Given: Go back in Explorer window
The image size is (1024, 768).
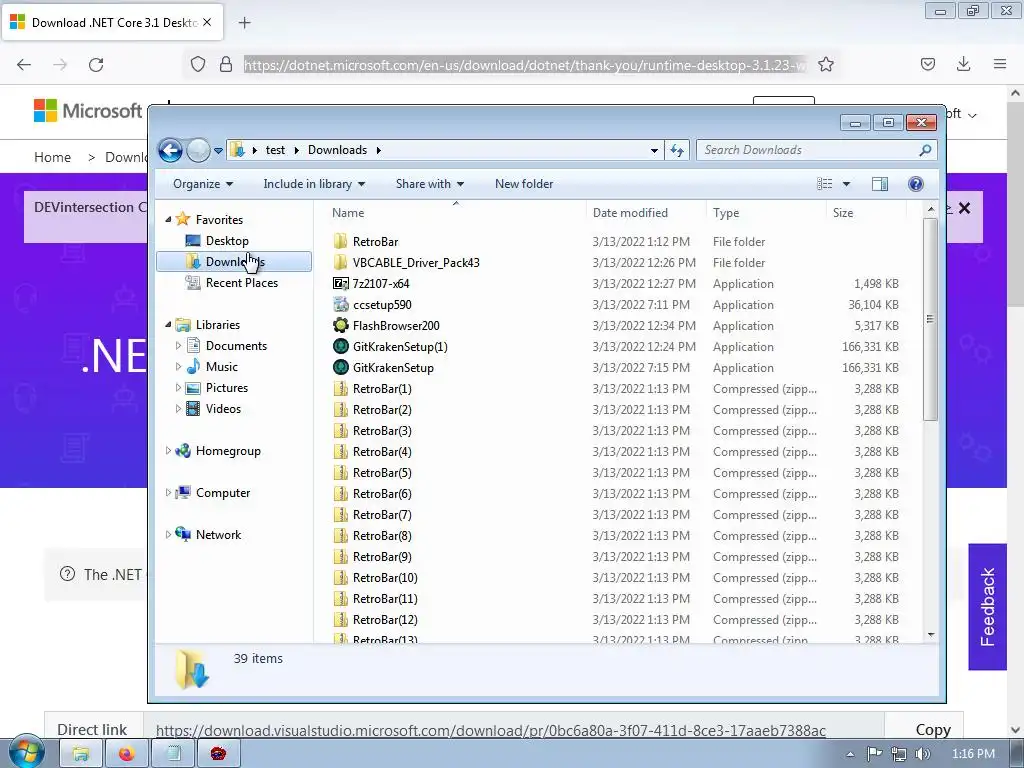Looking at the screenshot, I should (x=170, y=150).
